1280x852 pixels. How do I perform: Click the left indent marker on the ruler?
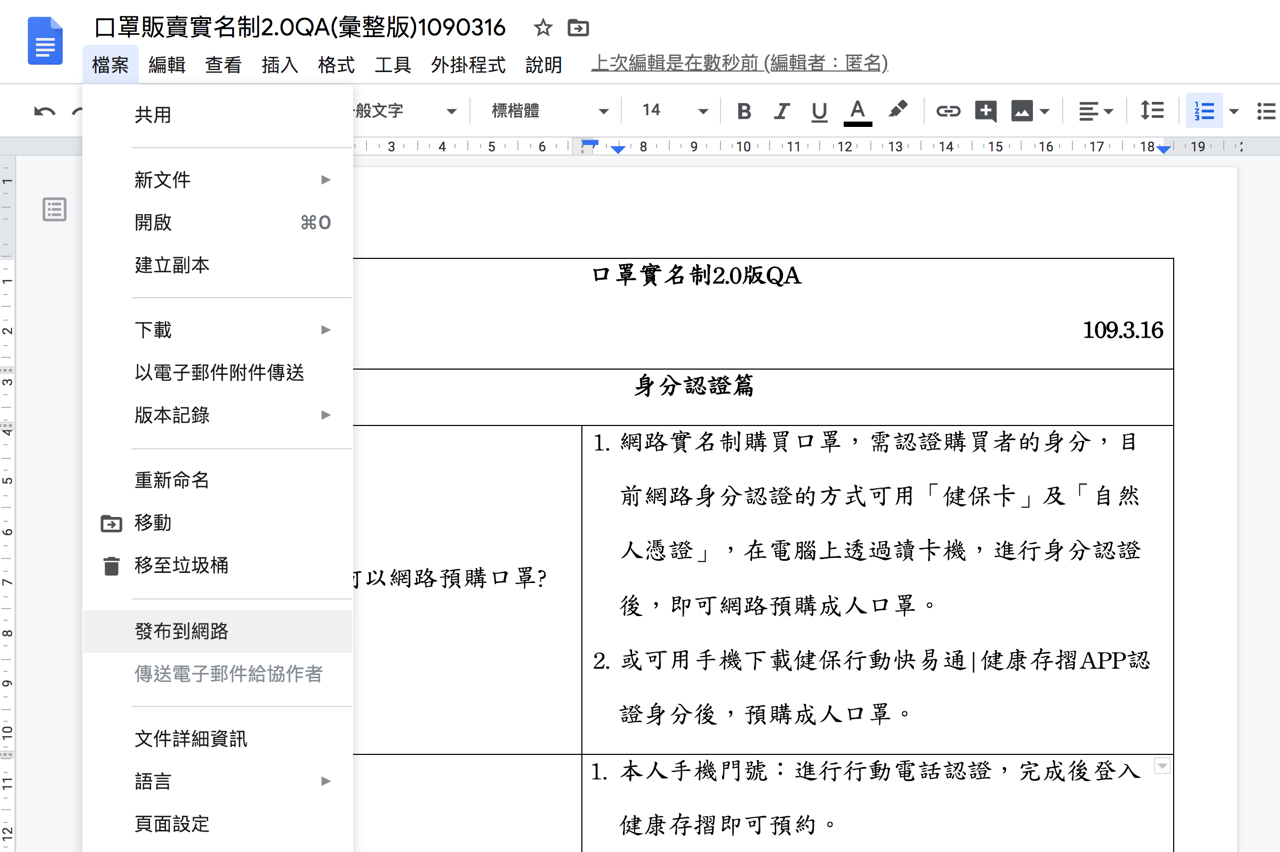[618, 149]
